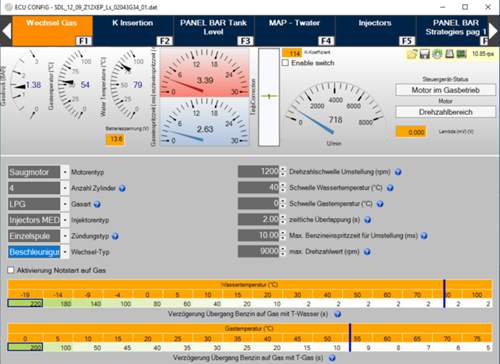Click the drive icon in top toolbar
This screenshot has height=364, width=500.
click(449, 54)
